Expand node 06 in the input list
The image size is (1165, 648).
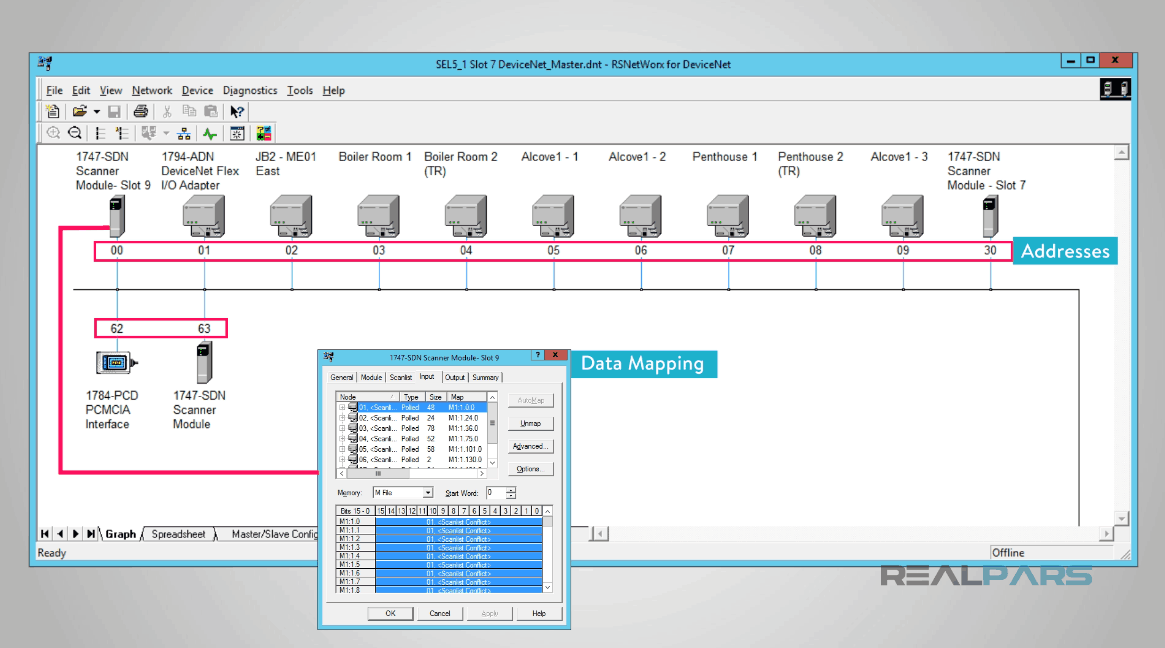point(342,459)
